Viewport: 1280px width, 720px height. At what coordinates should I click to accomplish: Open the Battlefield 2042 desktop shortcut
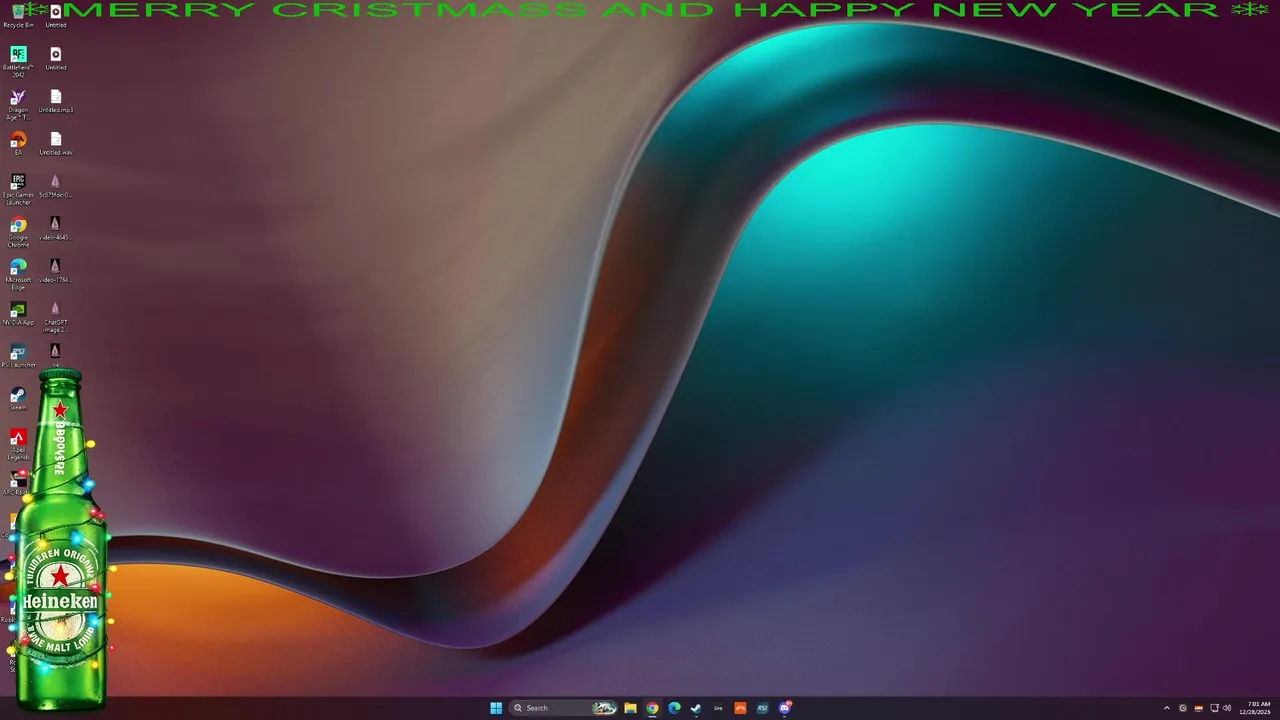[18, 60]
